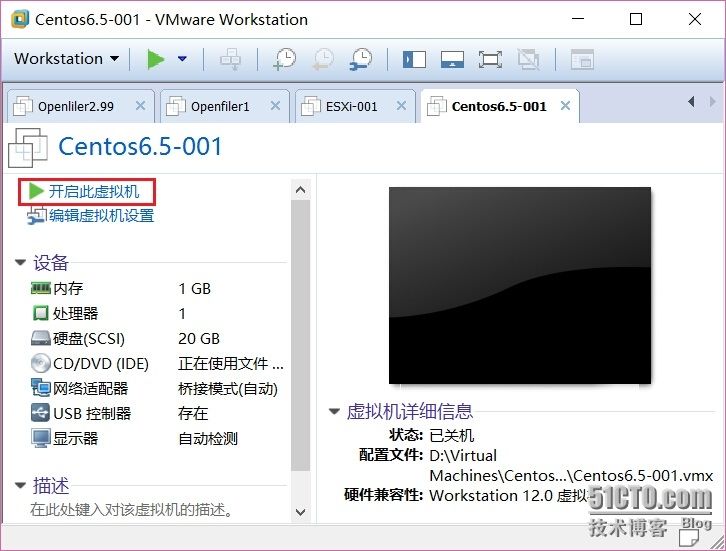Open the power options dropdown arrow
The image size is (726, 551).
182,59
